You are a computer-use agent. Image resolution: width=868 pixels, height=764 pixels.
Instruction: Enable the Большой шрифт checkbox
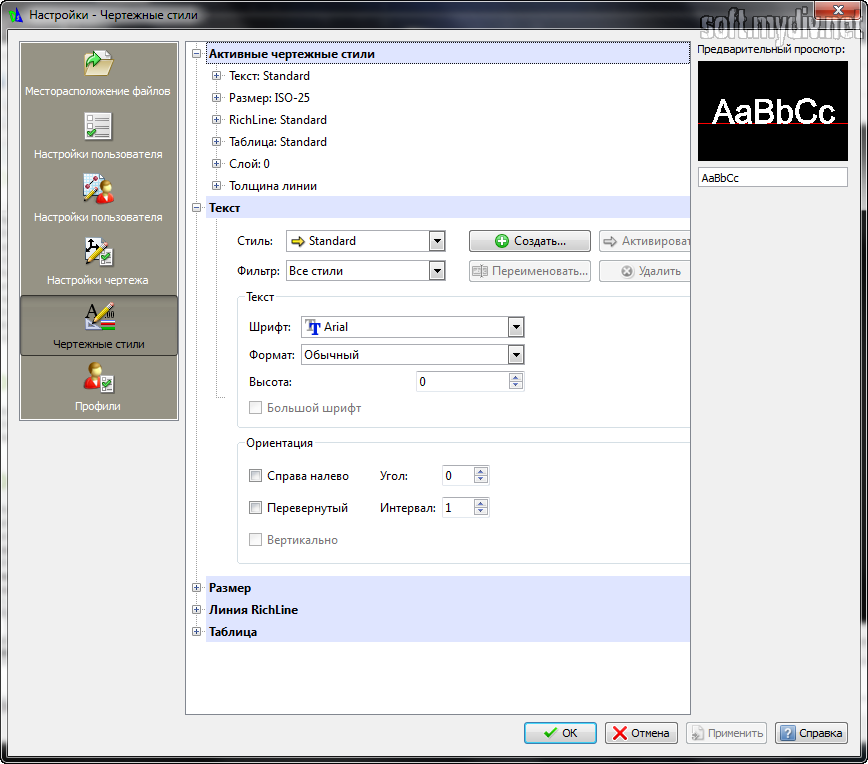(x=255, y=408)
